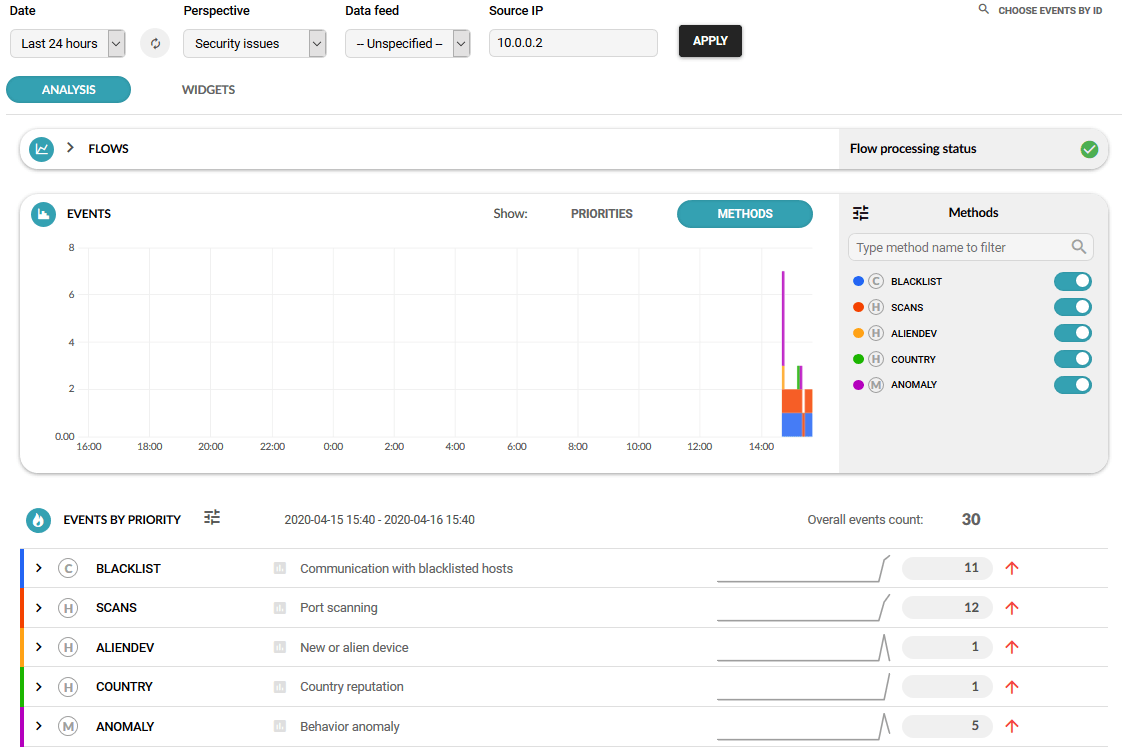Image resolution: width=1125 pixels, height=748 pixels.
Task: Turn off the SCANS method toggle
Action: (x=1072, y=308)
